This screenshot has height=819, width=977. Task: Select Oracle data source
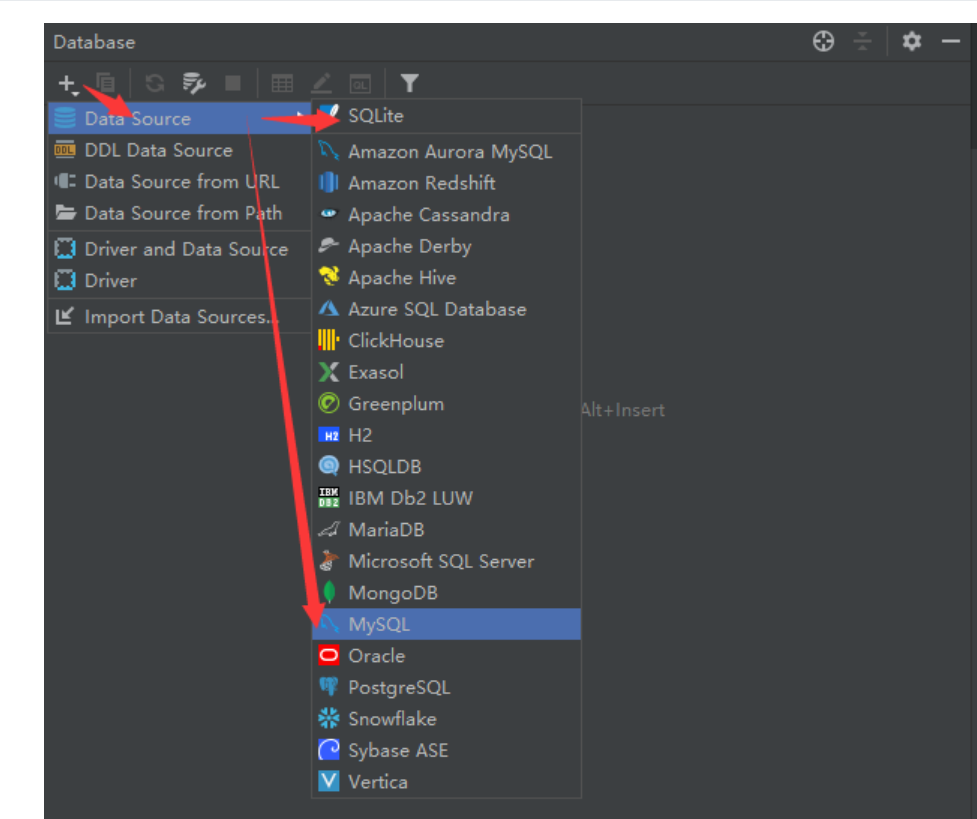pos(446,656)
